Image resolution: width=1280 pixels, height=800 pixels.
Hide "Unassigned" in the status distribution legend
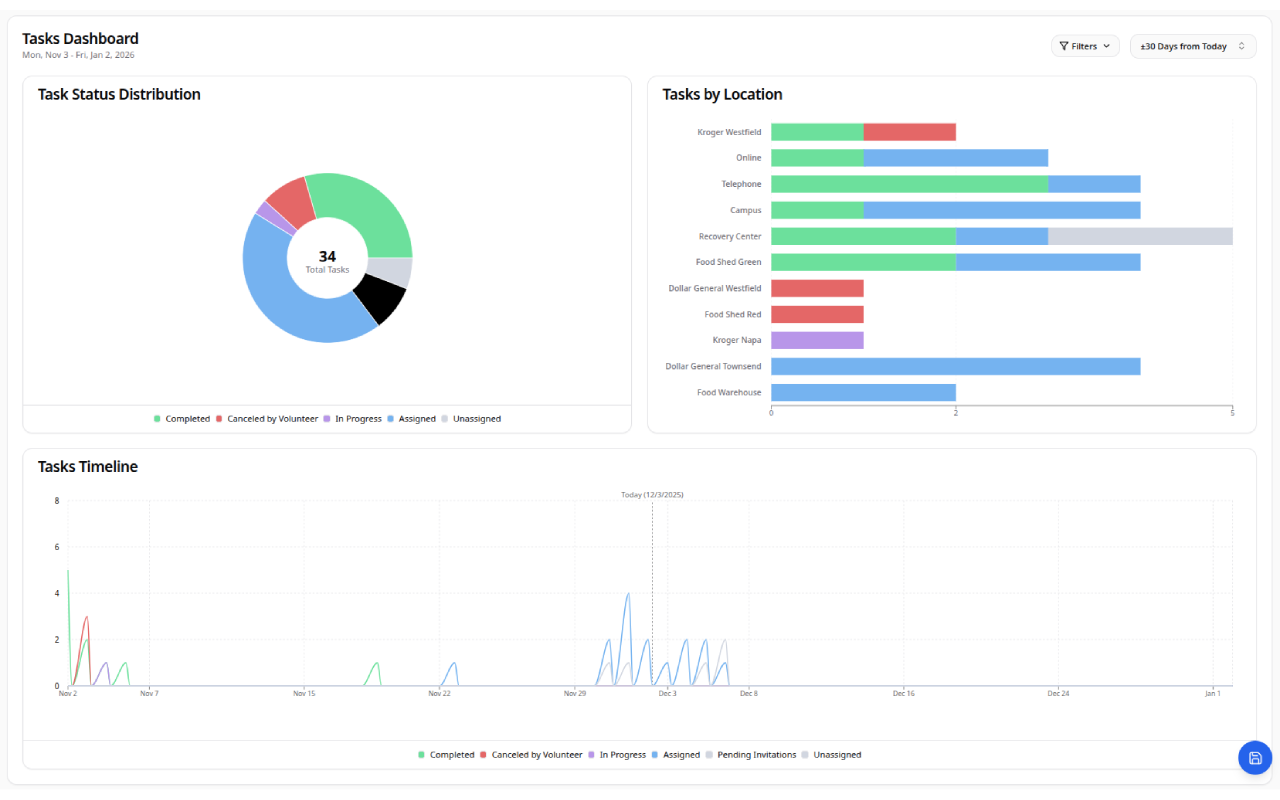pyautogui.click(x=477, y=418)
